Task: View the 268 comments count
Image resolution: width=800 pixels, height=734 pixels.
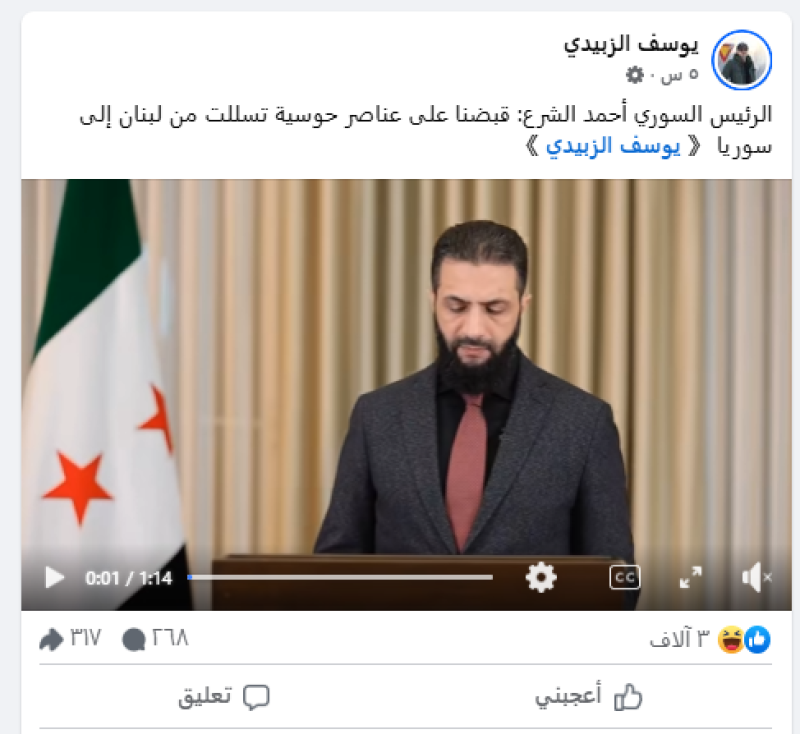Action: [x=156, y=639]
